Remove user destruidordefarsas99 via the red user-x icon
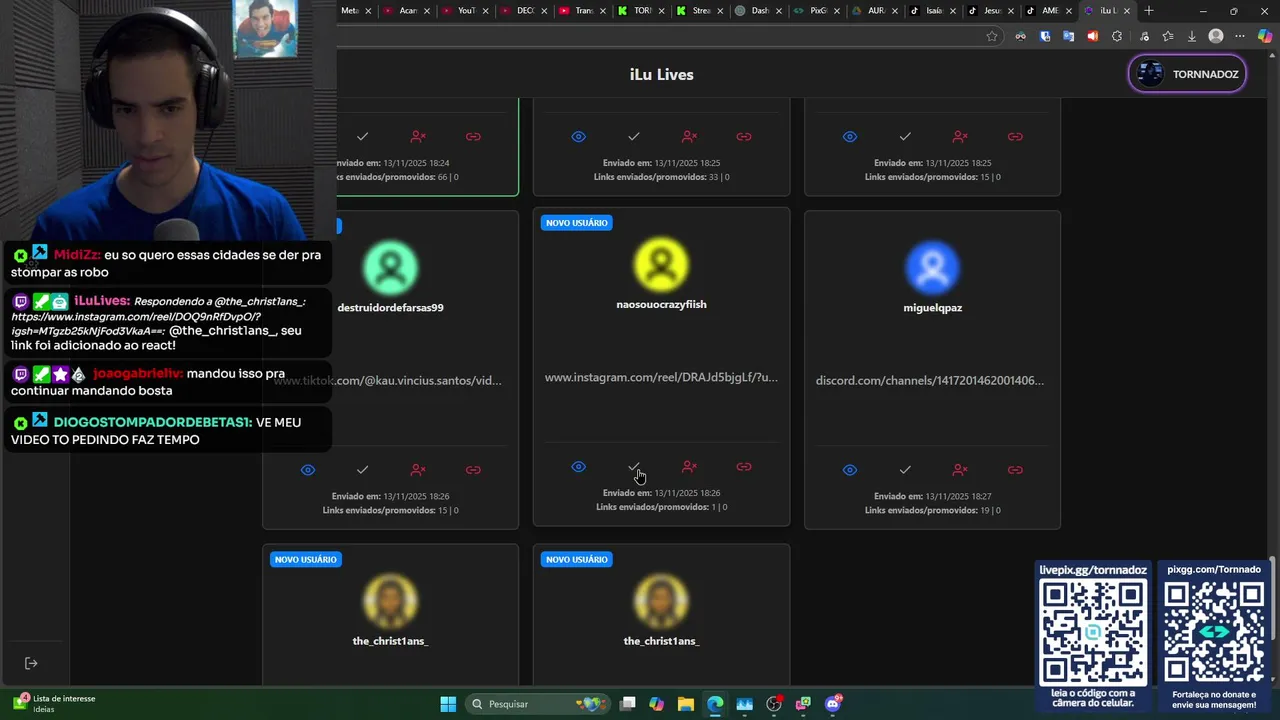Image resolution: width=1280 pixels, height=720 pixels. (418, 470)
